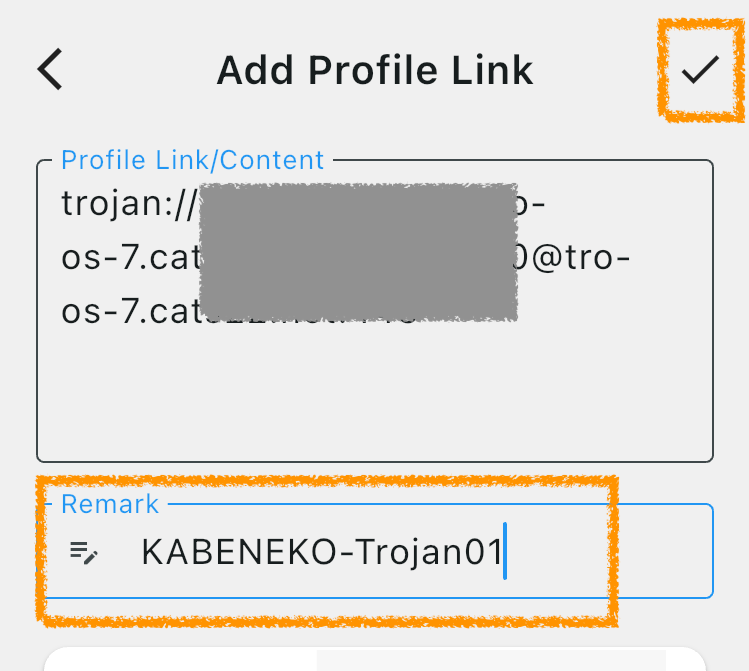Tap the gray redacted block in link
Image resolution: width=749 pixels, height=671 pixels.
tap(358, 252)
